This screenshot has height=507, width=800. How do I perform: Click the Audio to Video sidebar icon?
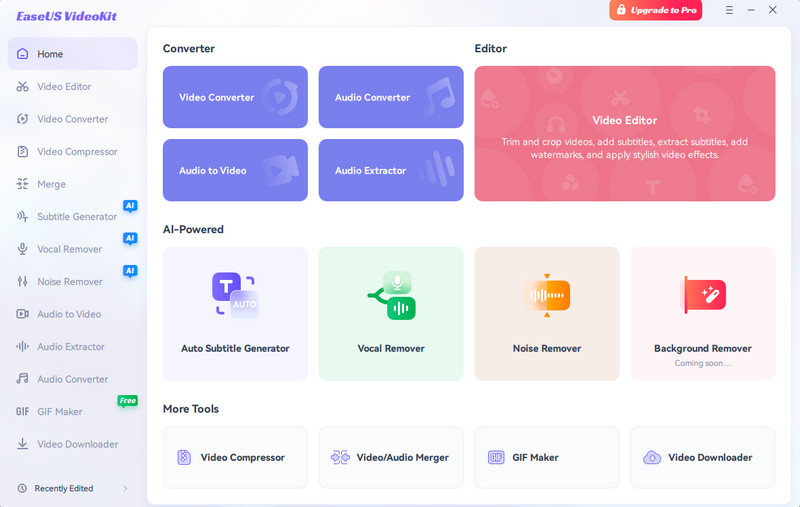22,314
